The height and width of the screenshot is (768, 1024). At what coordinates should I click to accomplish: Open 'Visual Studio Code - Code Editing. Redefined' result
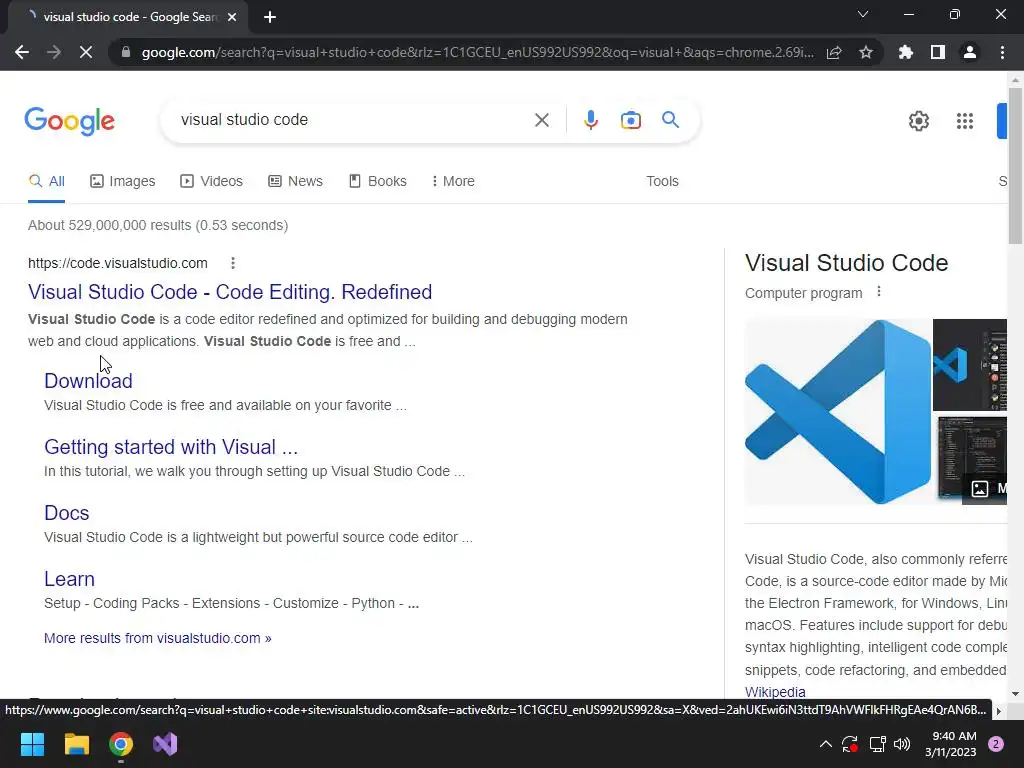(230, 292)
